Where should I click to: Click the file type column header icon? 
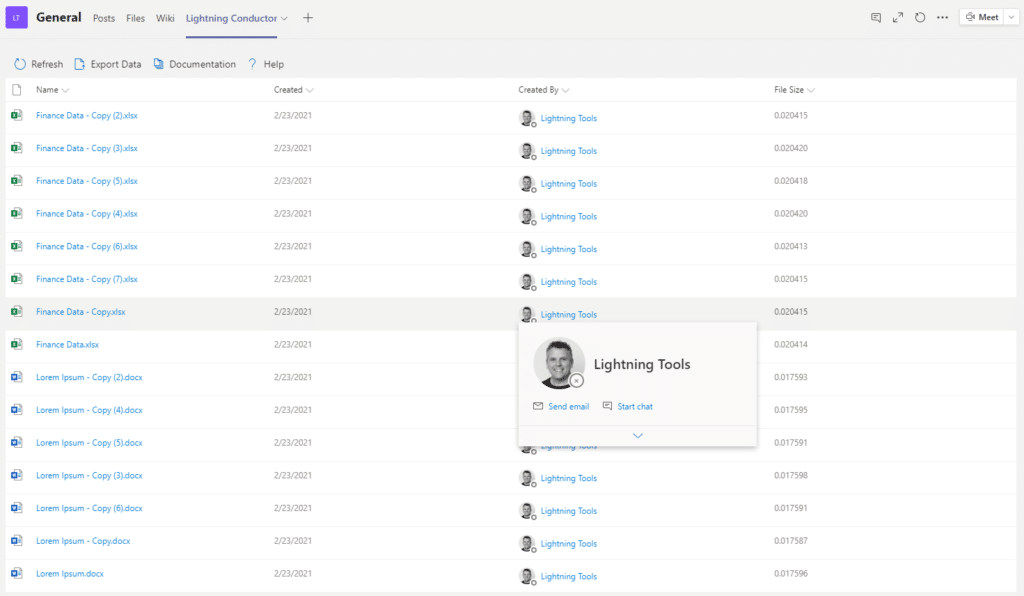pos(16,89)
